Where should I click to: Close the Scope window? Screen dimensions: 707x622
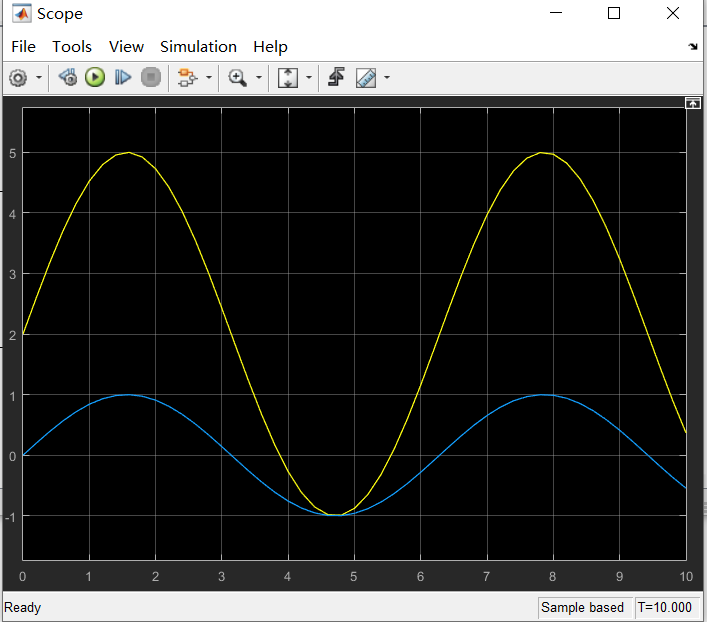coord(673,13)
